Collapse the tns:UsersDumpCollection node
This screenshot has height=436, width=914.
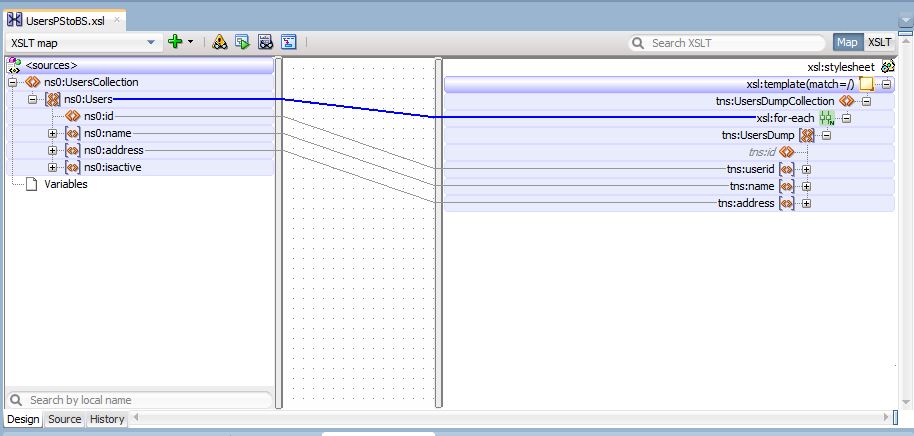[866, 101]
